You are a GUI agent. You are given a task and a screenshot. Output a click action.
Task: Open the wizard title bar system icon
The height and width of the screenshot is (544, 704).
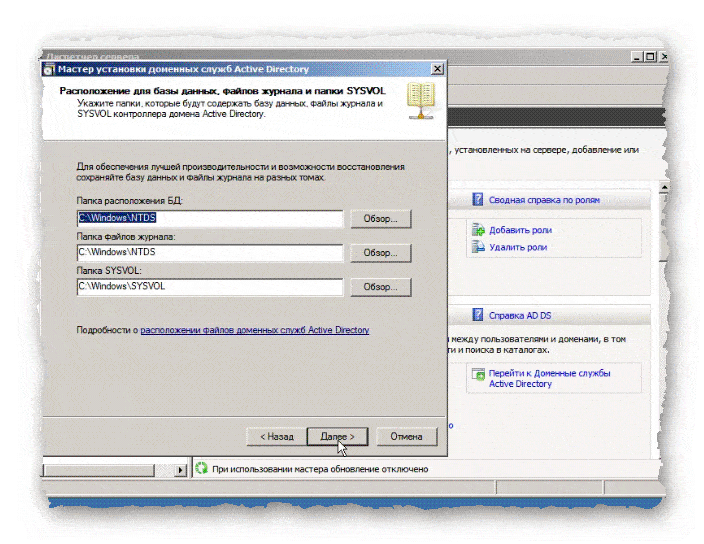coord(48,70)
